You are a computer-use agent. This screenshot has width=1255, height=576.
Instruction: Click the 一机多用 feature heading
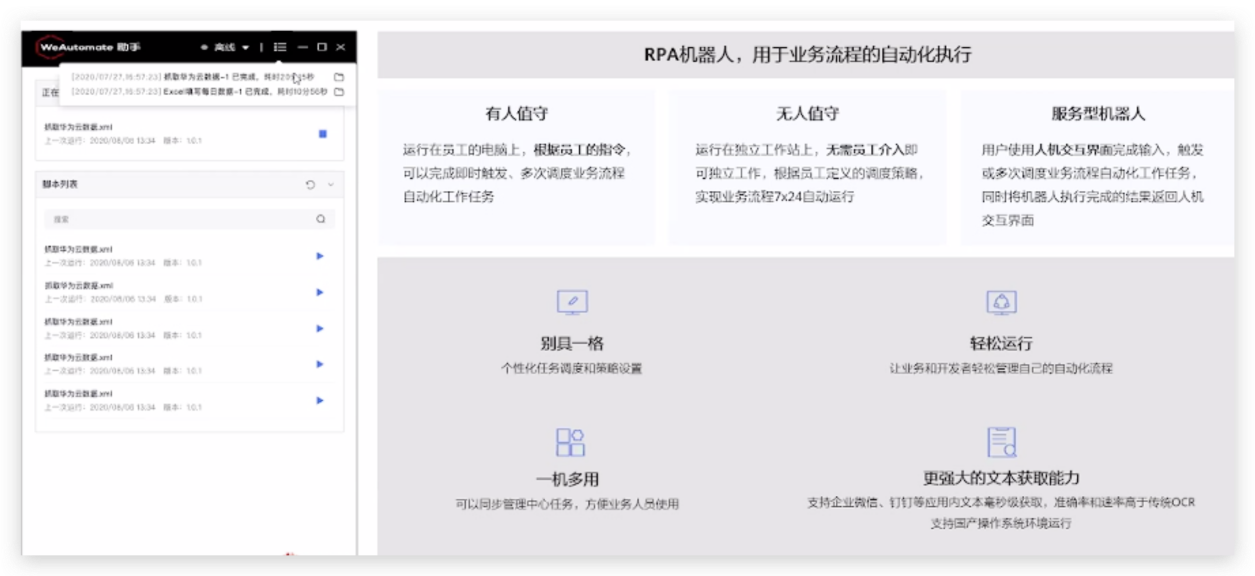(x=567, y=479)
